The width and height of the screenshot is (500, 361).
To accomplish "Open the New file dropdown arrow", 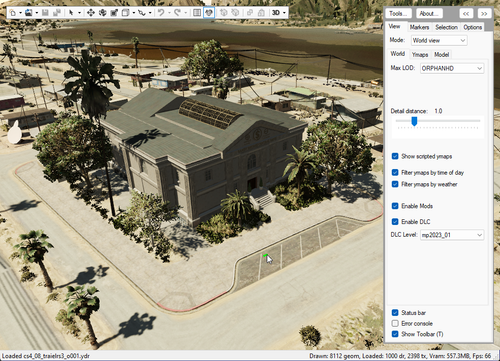I will (x=20, y=13).
